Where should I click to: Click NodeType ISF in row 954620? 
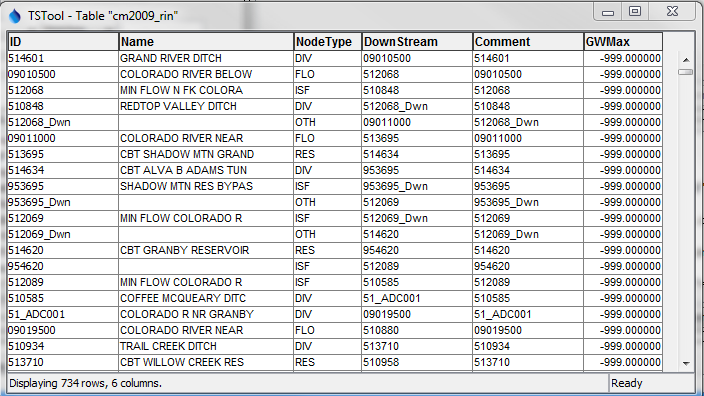tap(328, 266)
